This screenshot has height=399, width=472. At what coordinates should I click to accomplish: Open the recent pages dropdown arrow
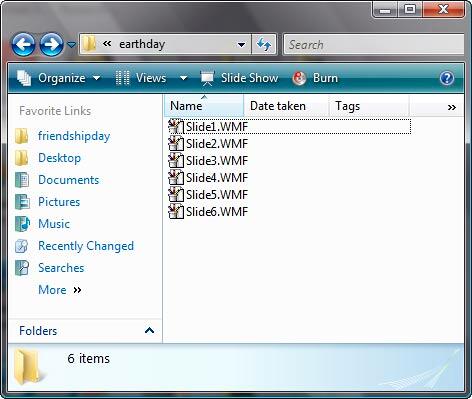click(71, 44)
